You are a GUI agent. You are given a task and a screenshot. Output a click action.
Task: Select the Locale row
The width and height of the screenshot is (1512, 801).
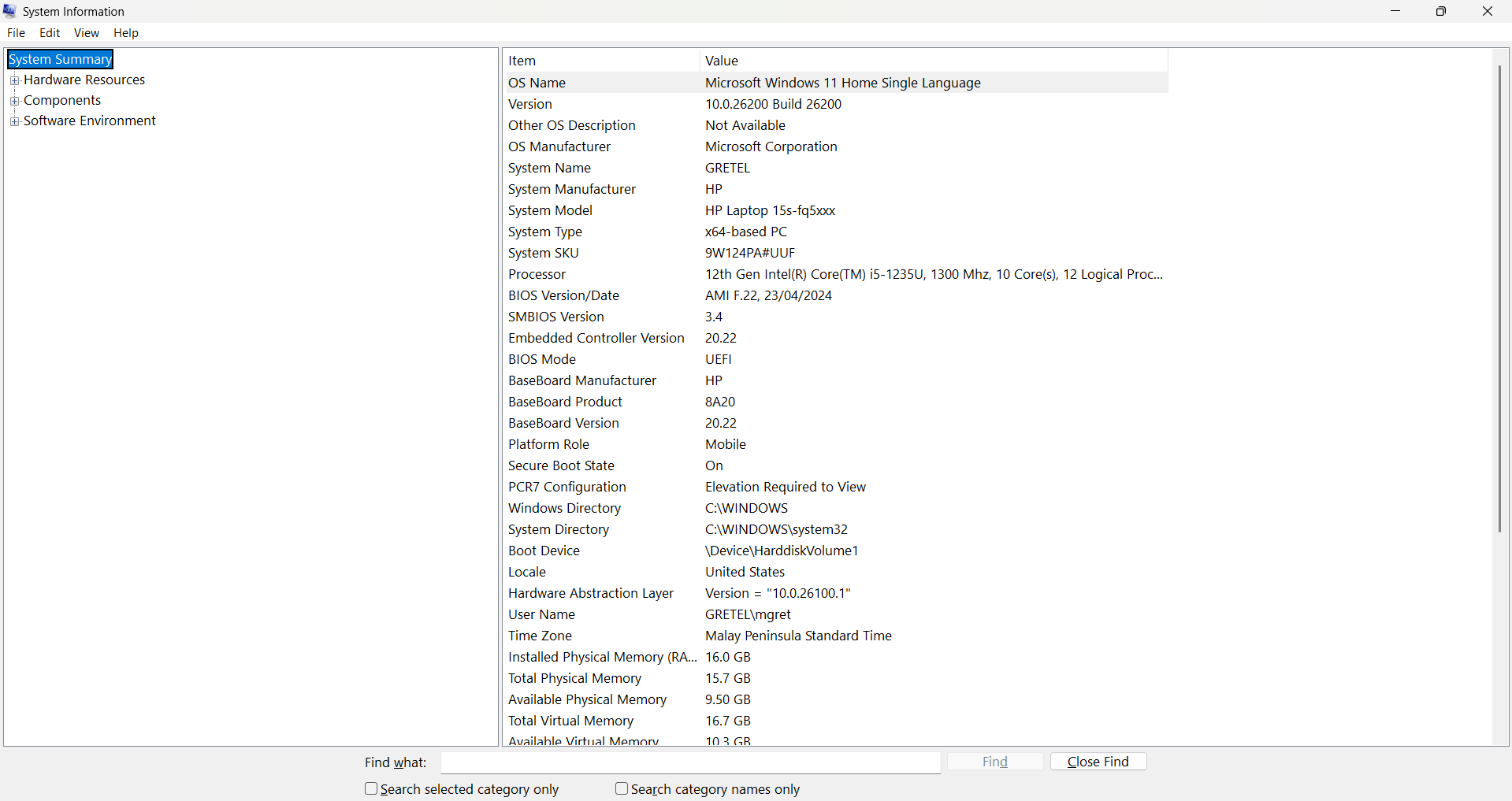[835, 572]
